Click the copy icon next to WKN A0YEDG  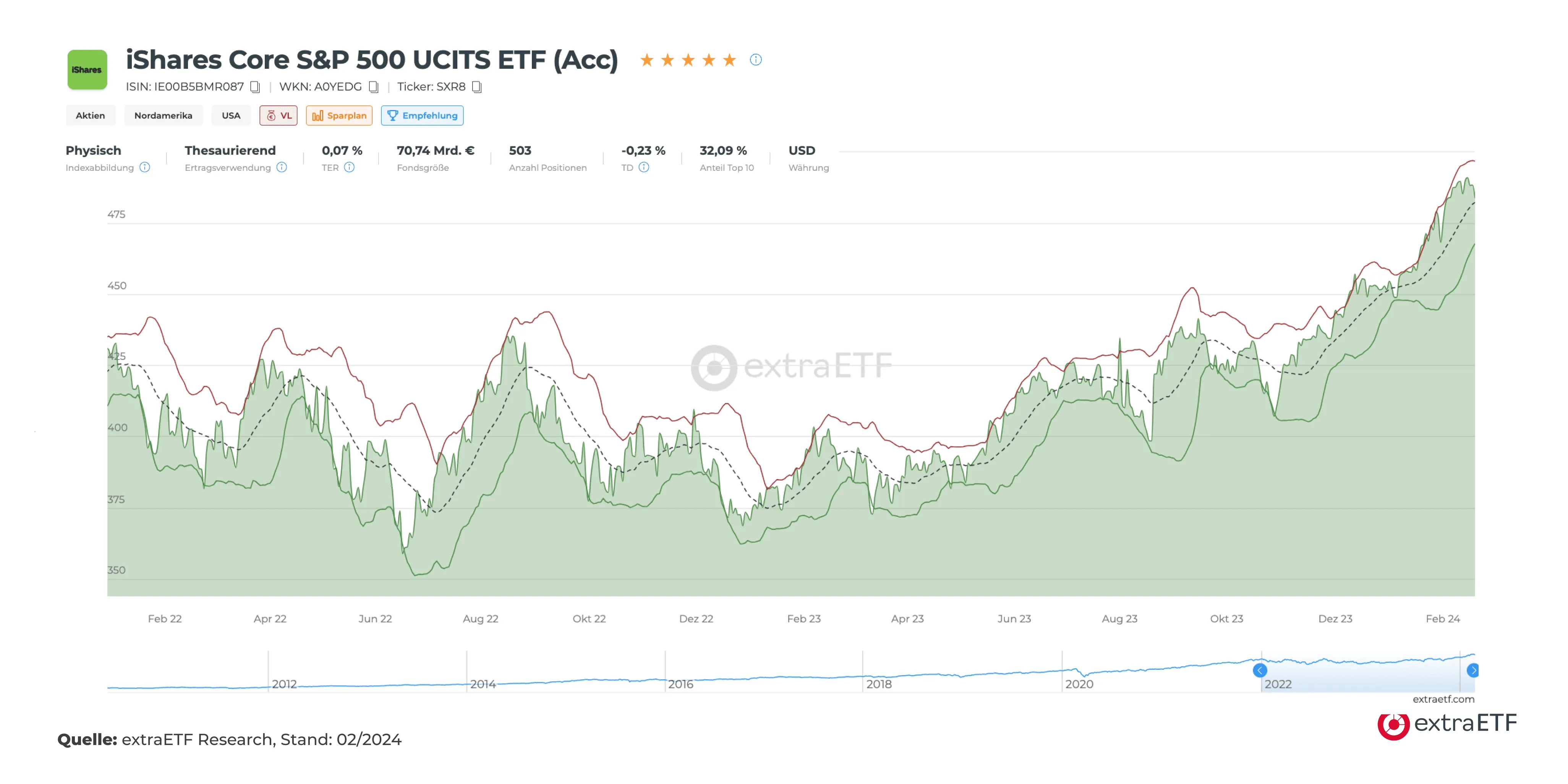tap(374, 87)
